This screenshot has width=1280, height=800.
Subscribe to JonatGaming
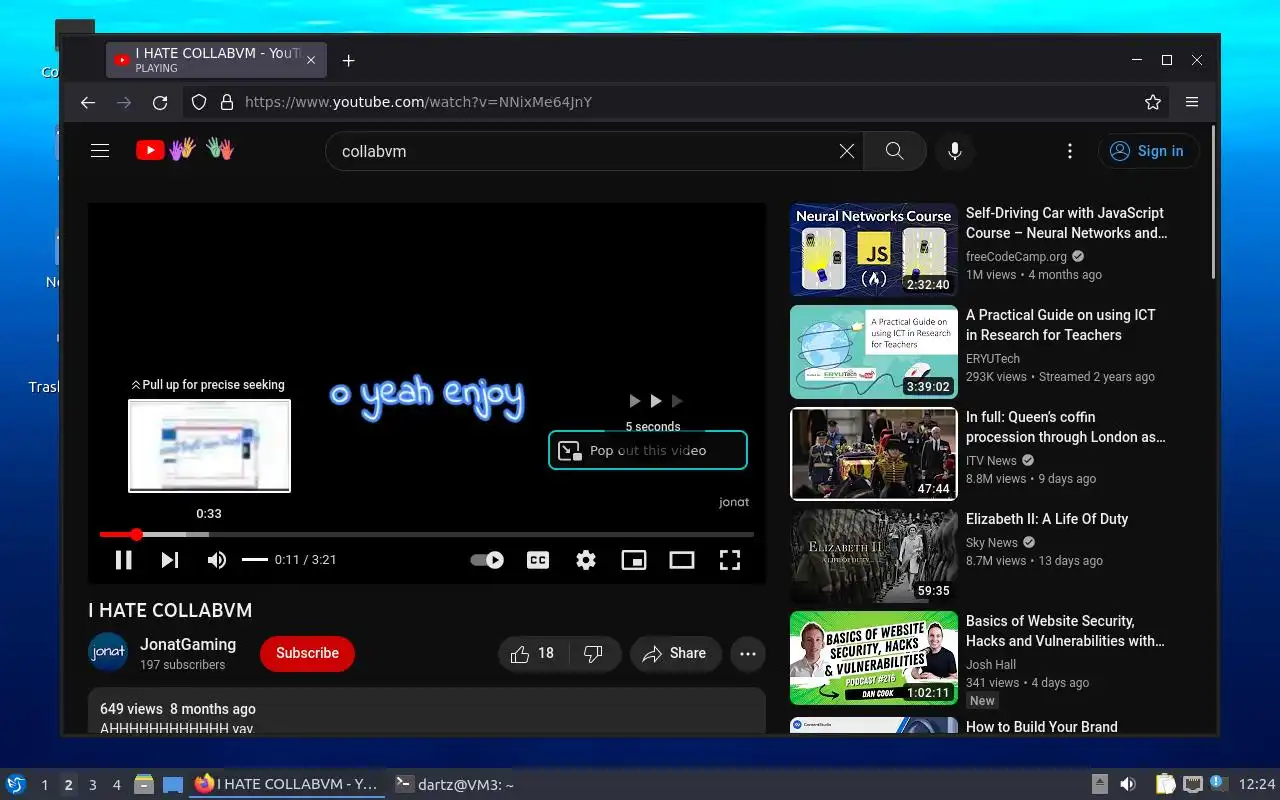tap(307, 653)
